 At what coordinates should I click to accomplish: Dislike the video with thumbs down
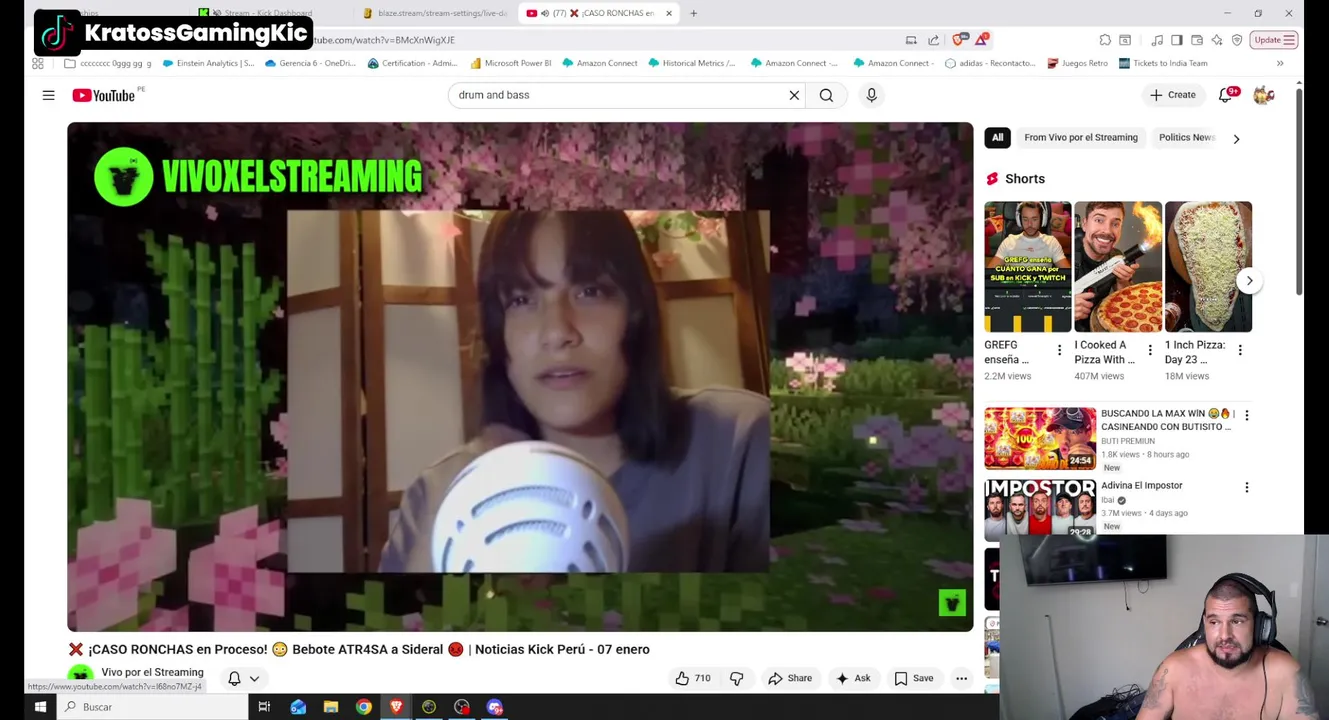pos(737,678)
